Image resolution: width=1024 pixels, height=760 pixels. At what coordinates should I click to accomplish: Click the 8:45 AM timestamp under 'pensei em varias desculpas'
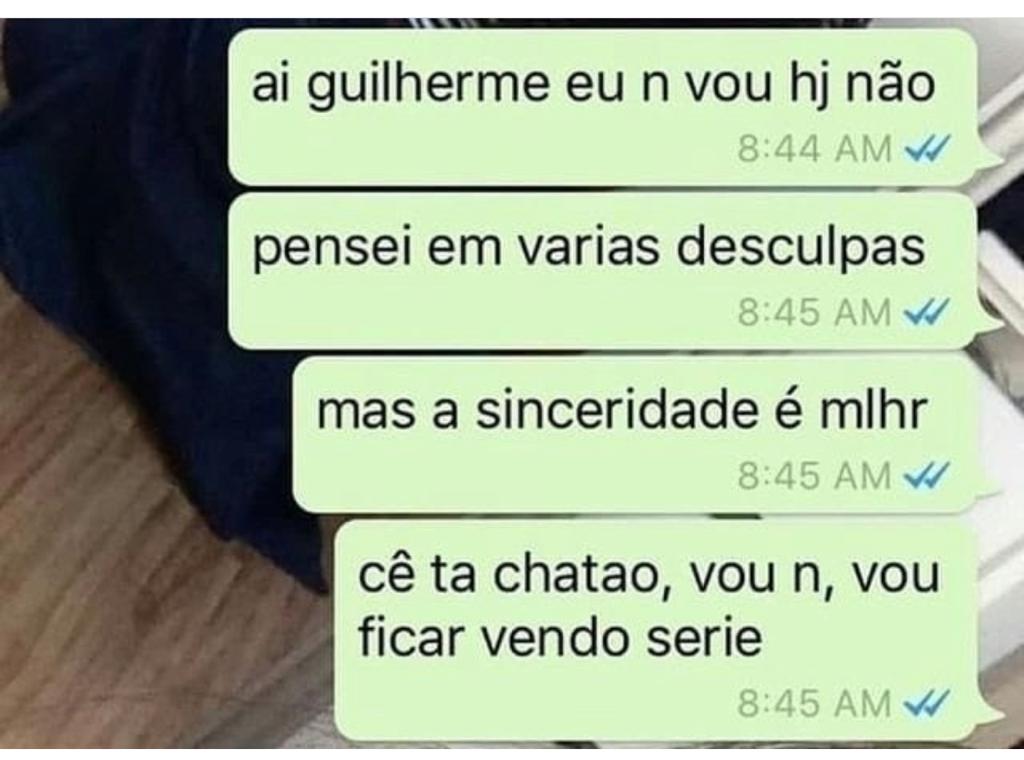coord(814,312)
